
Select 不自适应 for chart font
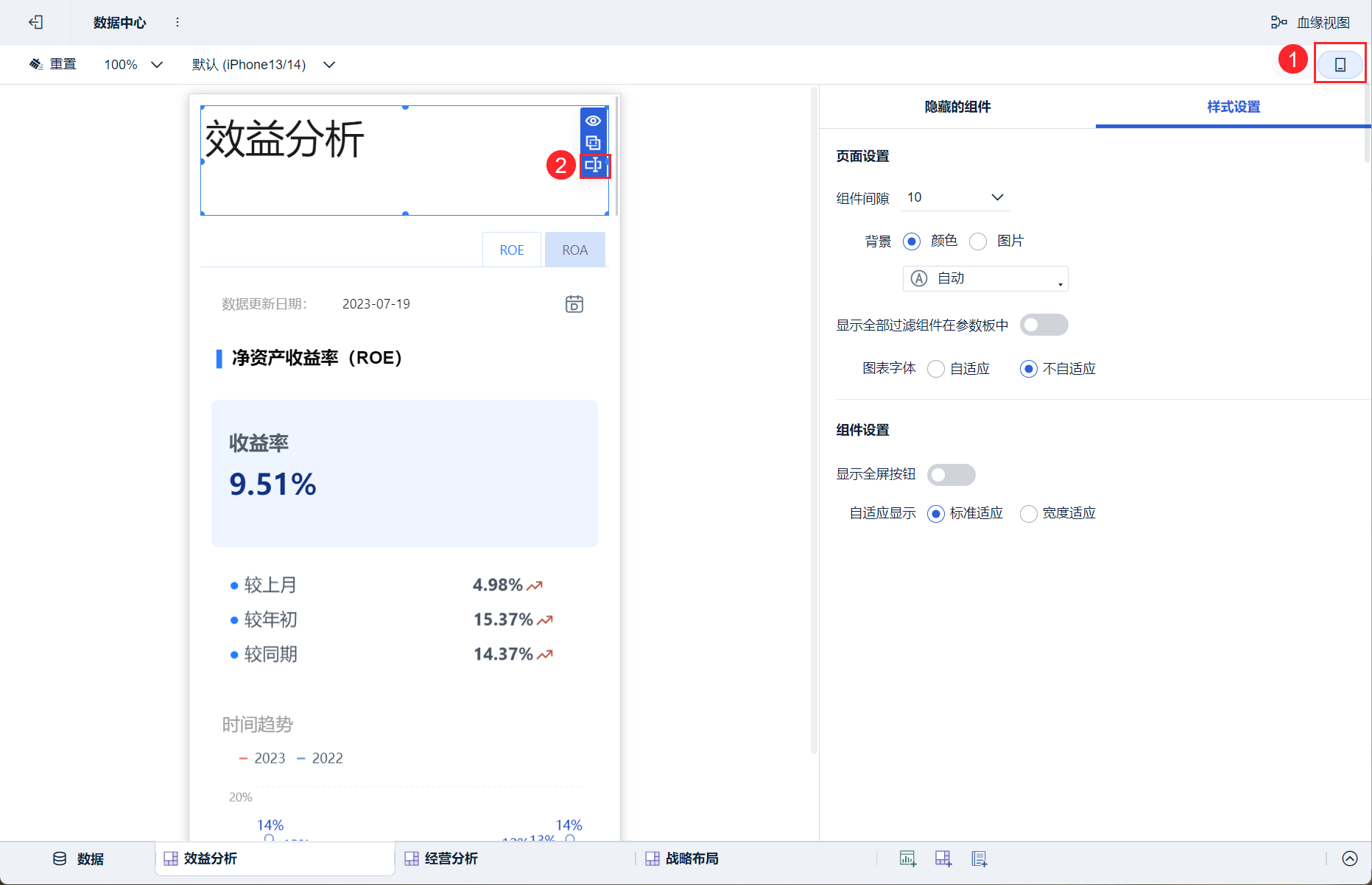pyautogui.click(x=1029, y=369)
